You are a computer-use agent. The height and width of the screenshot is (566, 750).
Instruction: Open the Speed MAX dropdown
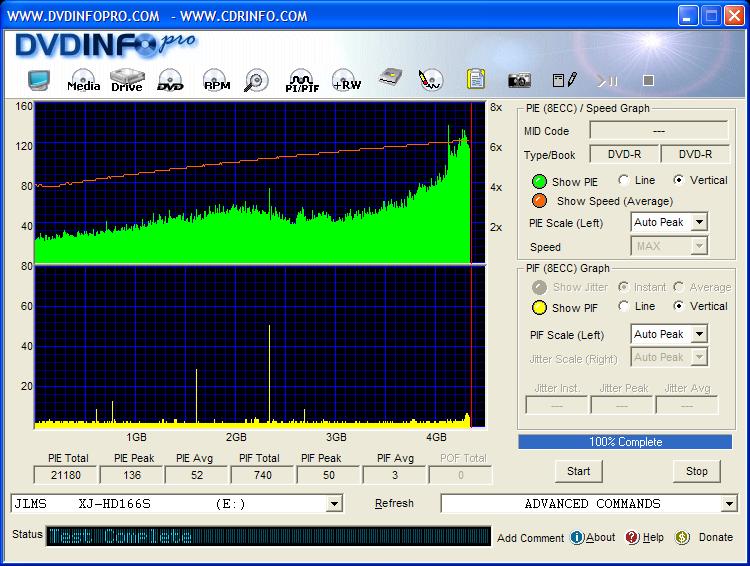point(699,246)
